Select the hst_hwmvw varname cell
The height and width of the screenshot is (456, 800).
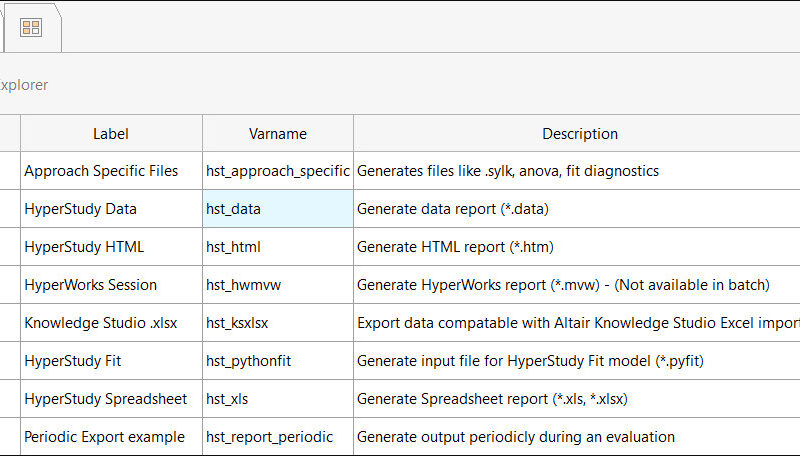tap(278, 285)
